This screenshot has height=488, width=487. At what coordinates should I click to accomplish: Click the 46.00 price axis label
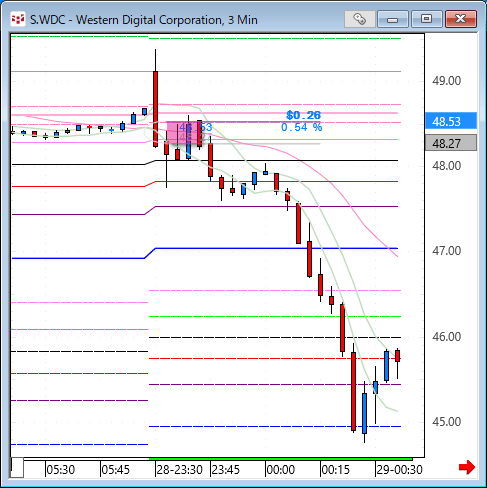(x=446, y=337)
